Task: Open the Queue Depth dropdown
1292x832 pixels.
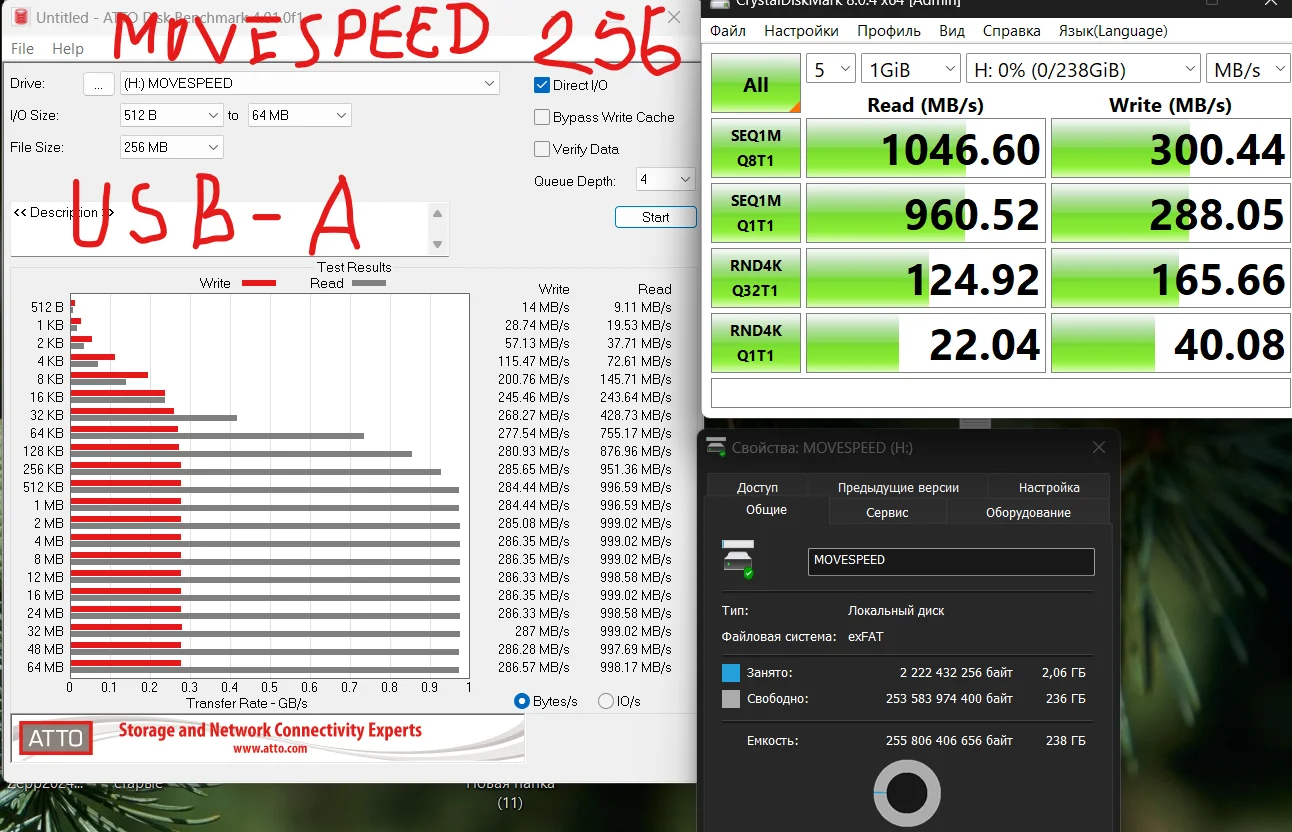Action: [665, 180]
